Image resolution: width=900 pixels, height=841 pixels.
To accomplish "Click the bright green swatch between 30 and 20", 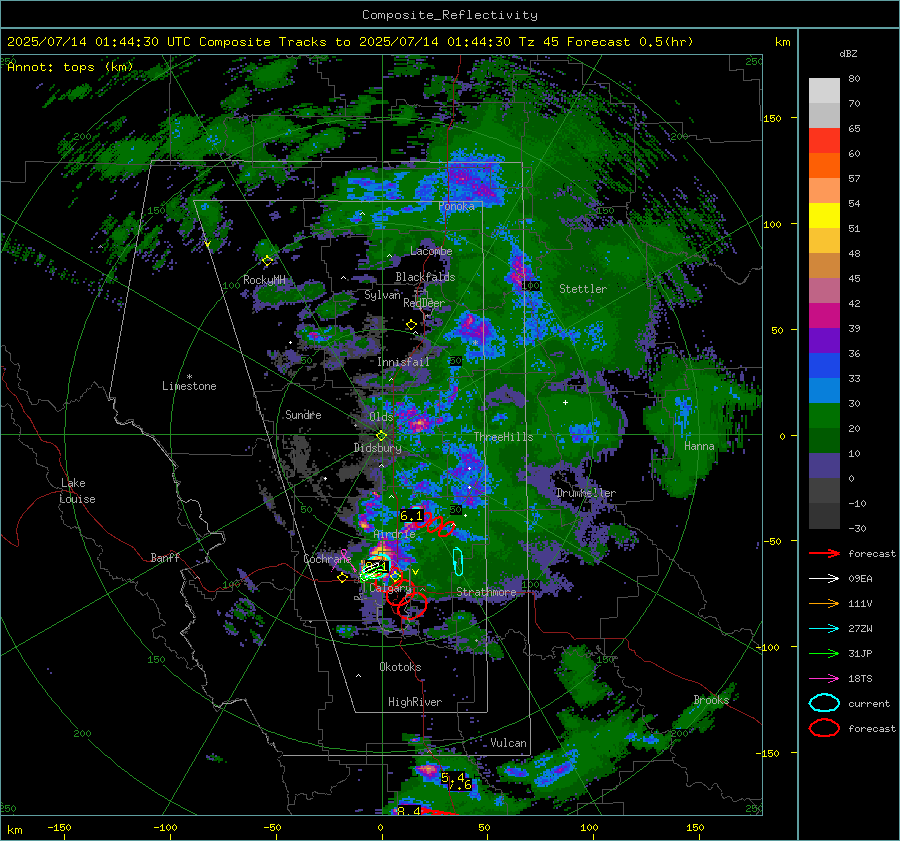I will click(824, 416).
